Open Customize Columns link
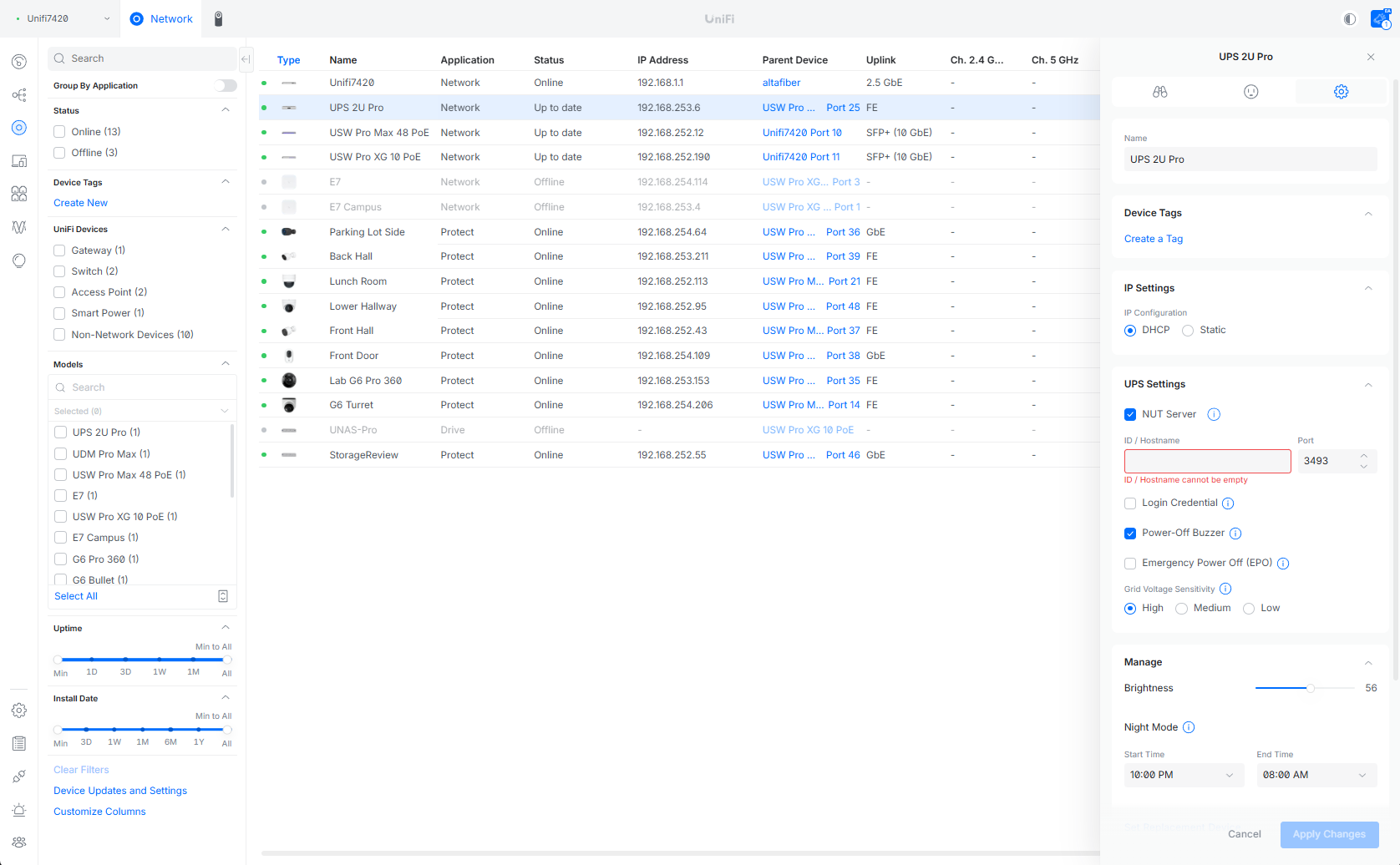The image size is (1400, 865). pos(99,812)
